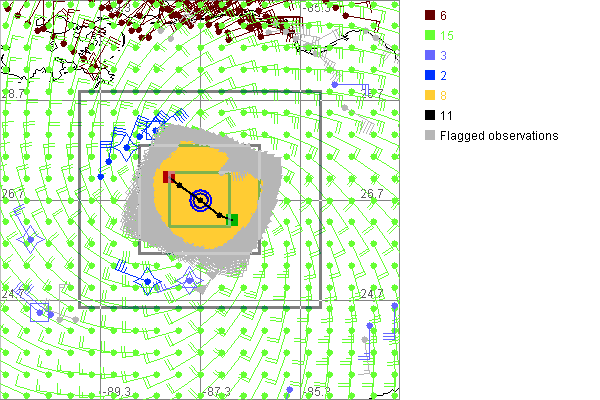Click the black legend swatch for 11

(429, 116)
